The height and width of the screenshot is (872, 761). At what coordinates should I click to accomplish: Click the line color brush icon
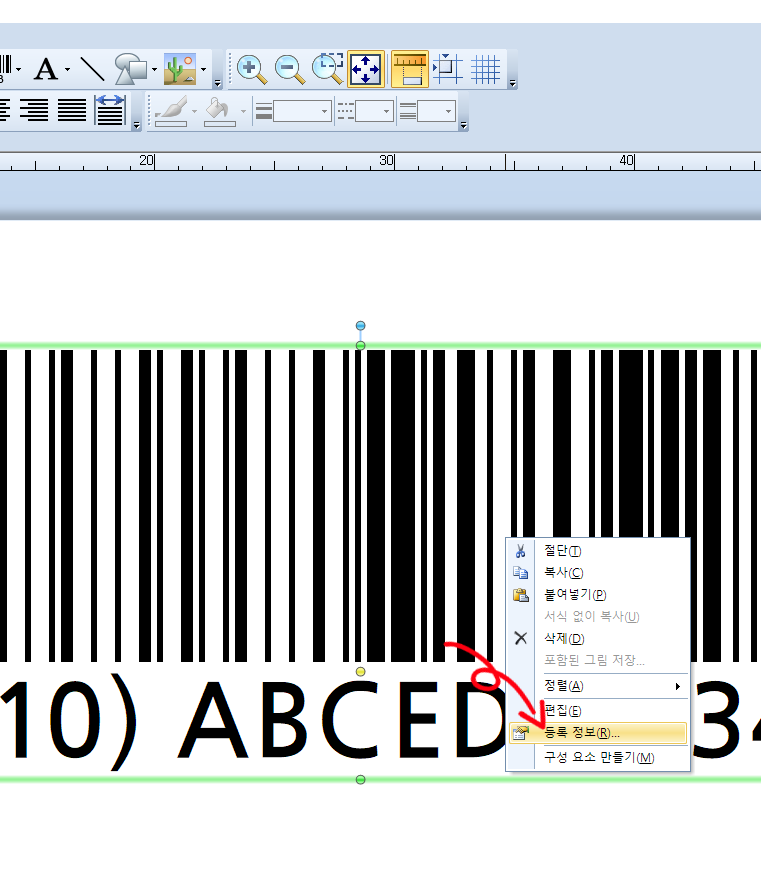click(x=172, y=107)
